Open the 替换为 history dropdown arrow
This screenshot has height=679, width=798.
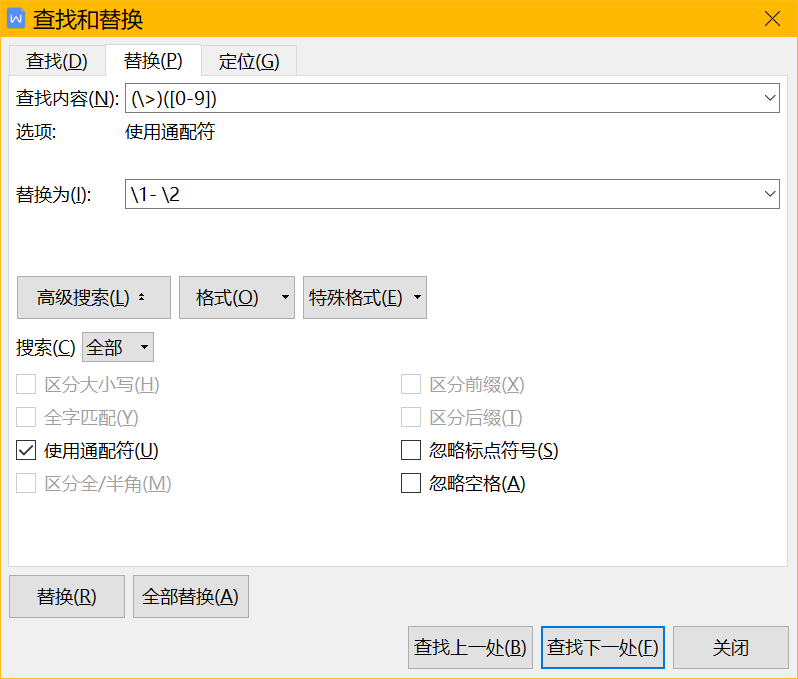[769, 194]
